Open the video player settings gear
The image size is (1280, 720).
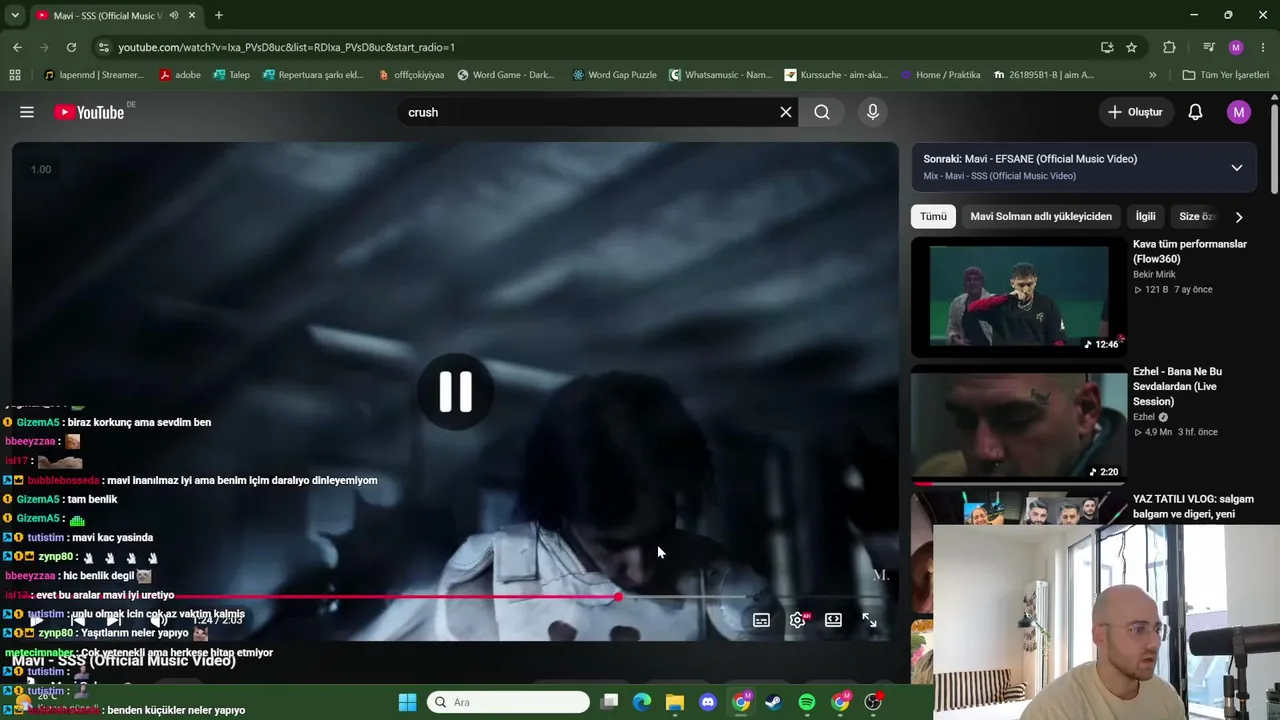tap(797, 620)
